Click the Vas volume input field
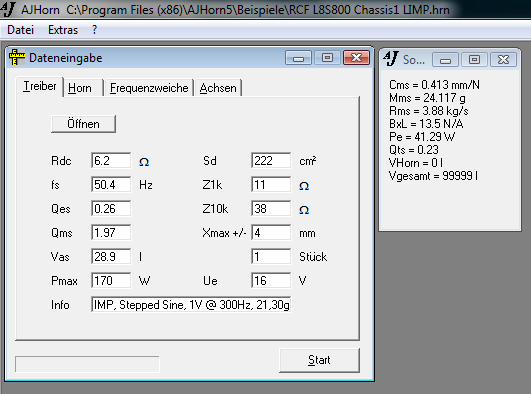531x394 pixels. pyautogui.click(x=111, y=257)
